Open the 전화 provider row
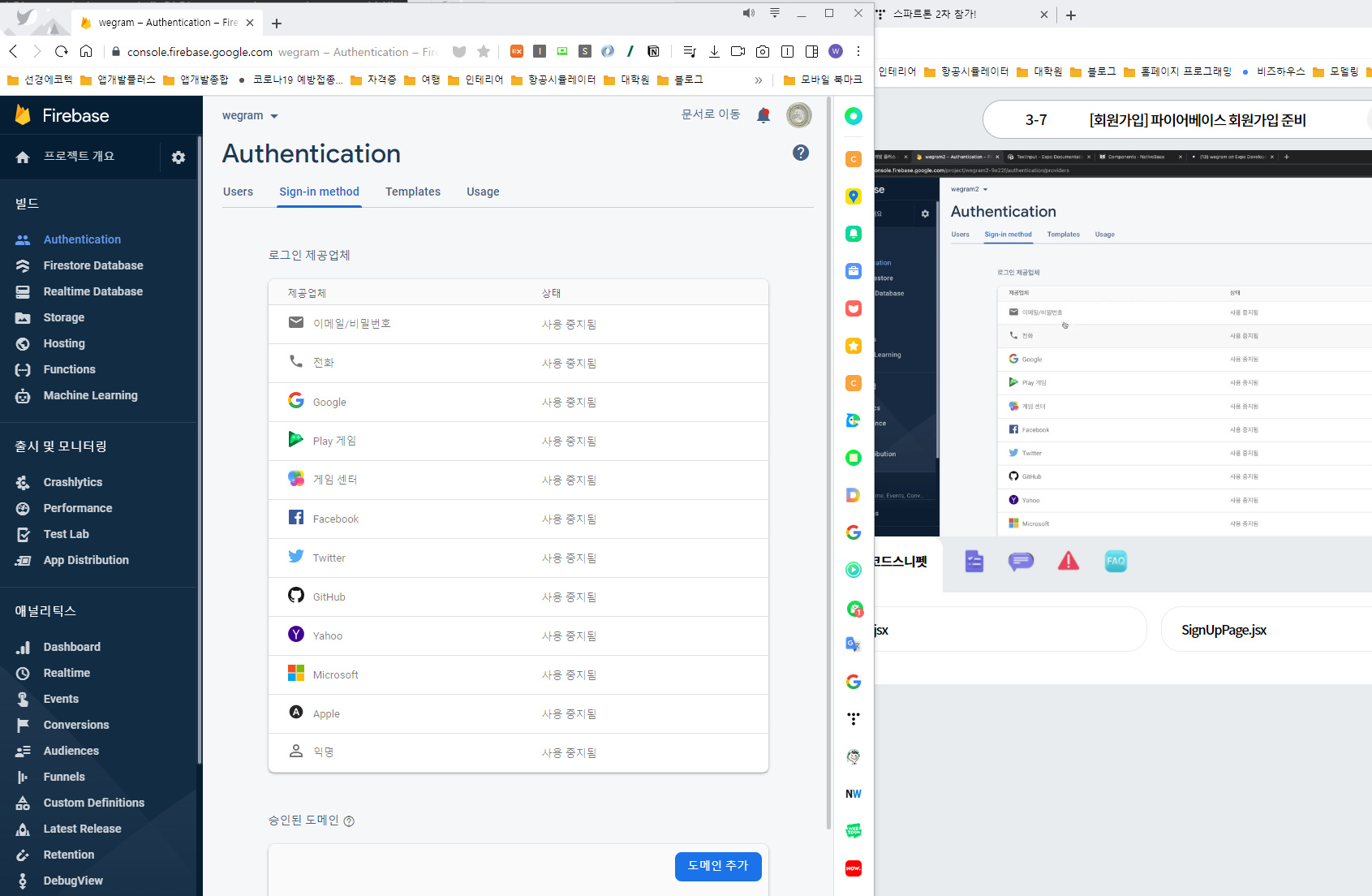 [518, 363]
